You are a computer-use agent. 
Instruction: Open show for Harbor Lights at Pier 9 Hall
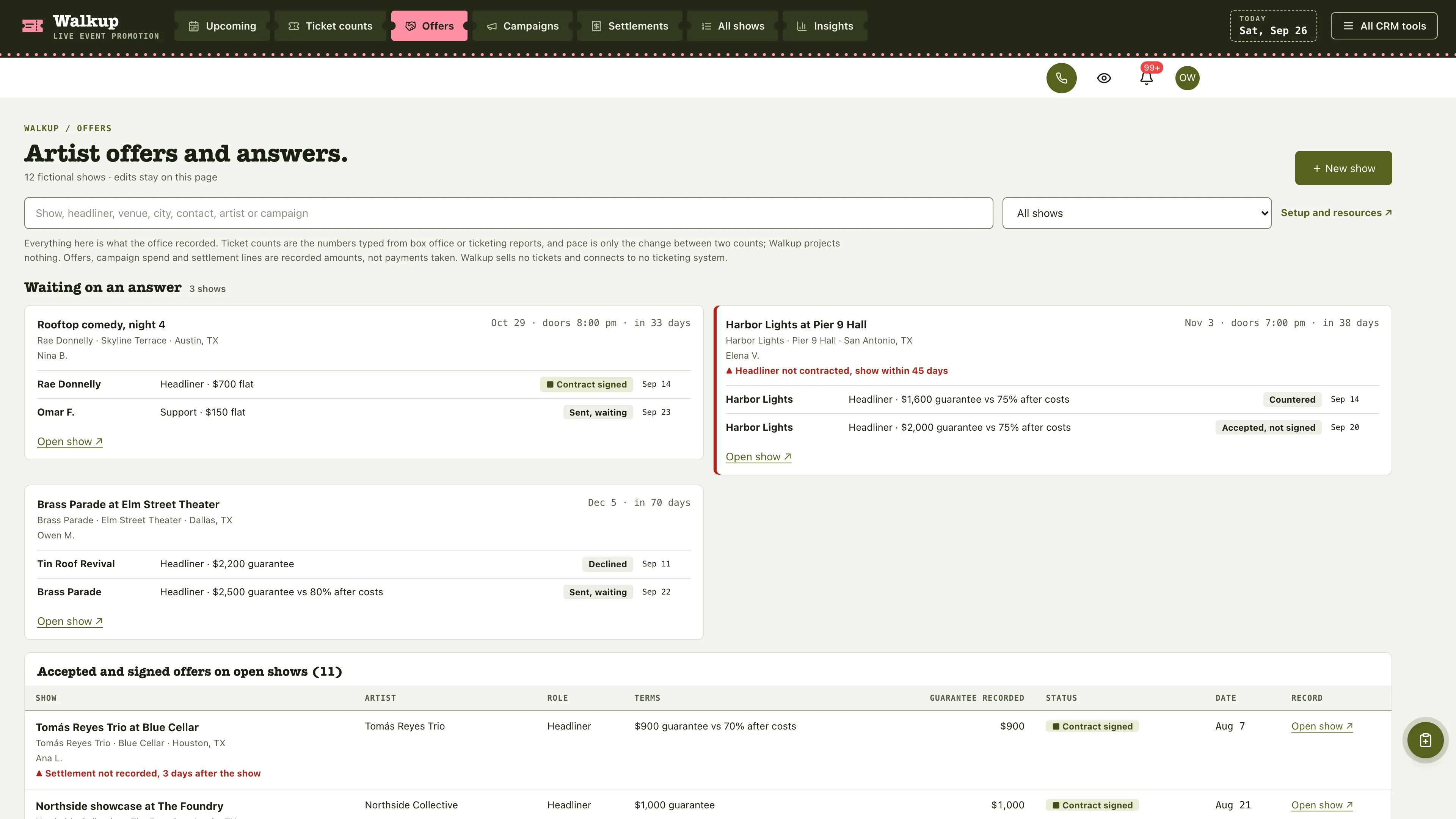pyautogui.click(x=758, y=457)
